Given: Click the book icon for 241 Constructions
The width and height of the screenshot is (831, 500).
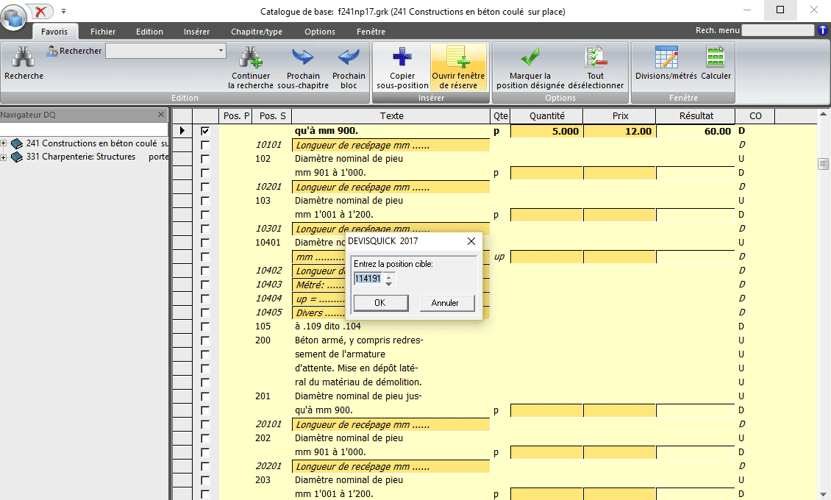Looking at the screenshot, I should tap(17, 144).
